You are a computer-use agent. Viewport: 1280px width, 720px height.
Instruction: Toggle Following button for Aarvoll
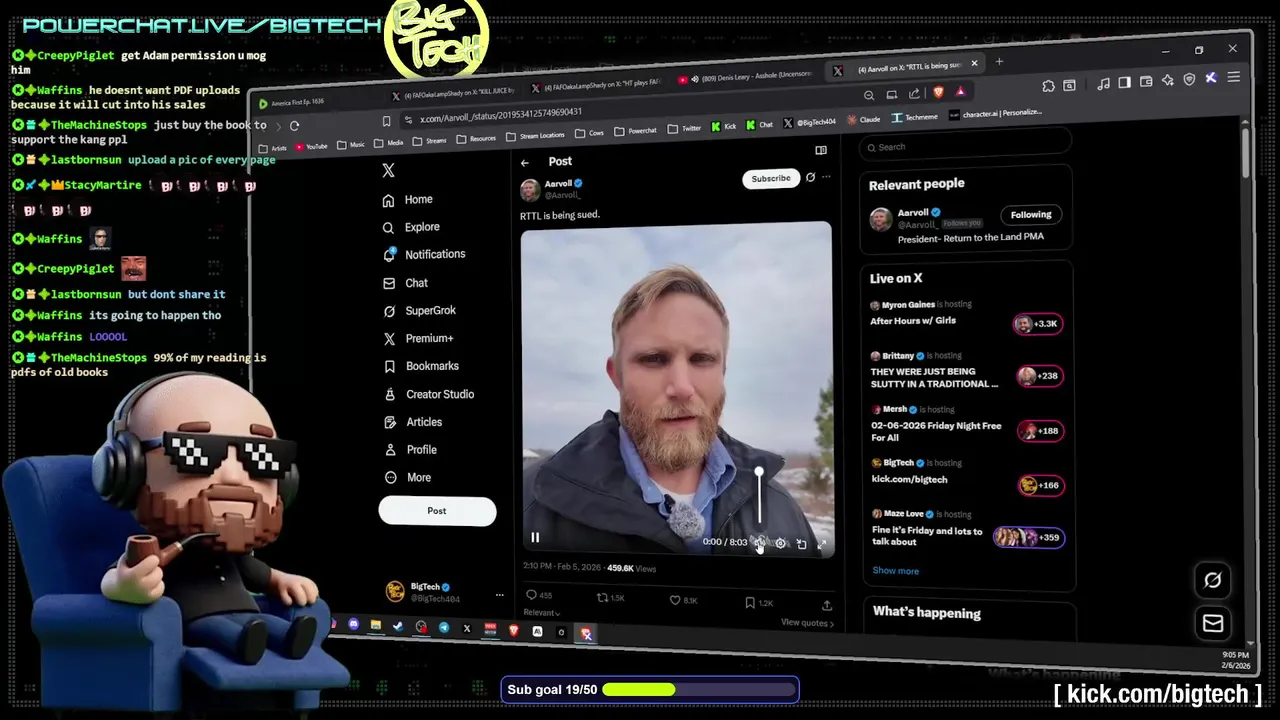click(x=1031, y=215)
